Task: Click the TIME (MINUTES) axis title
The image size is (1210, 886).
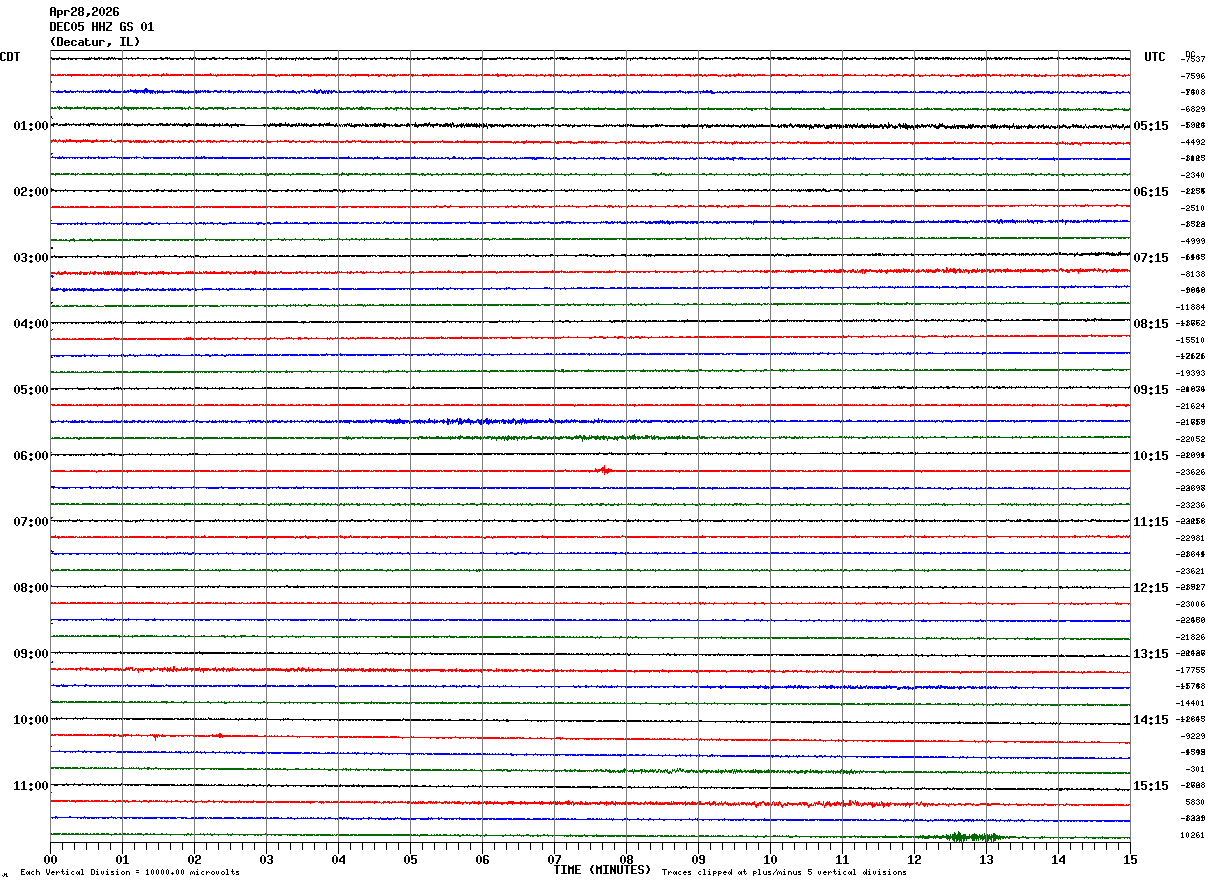Action: (x=602, y=870)
